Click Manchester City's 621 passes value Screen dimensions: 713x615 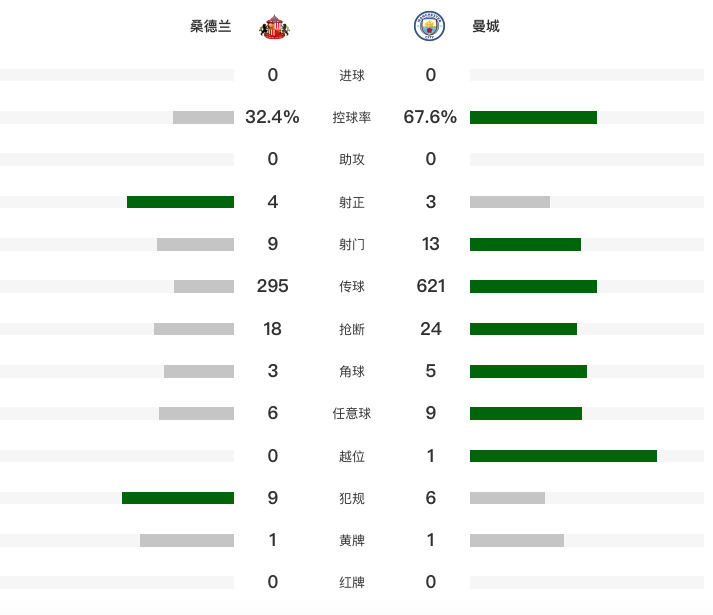[431, 287]
